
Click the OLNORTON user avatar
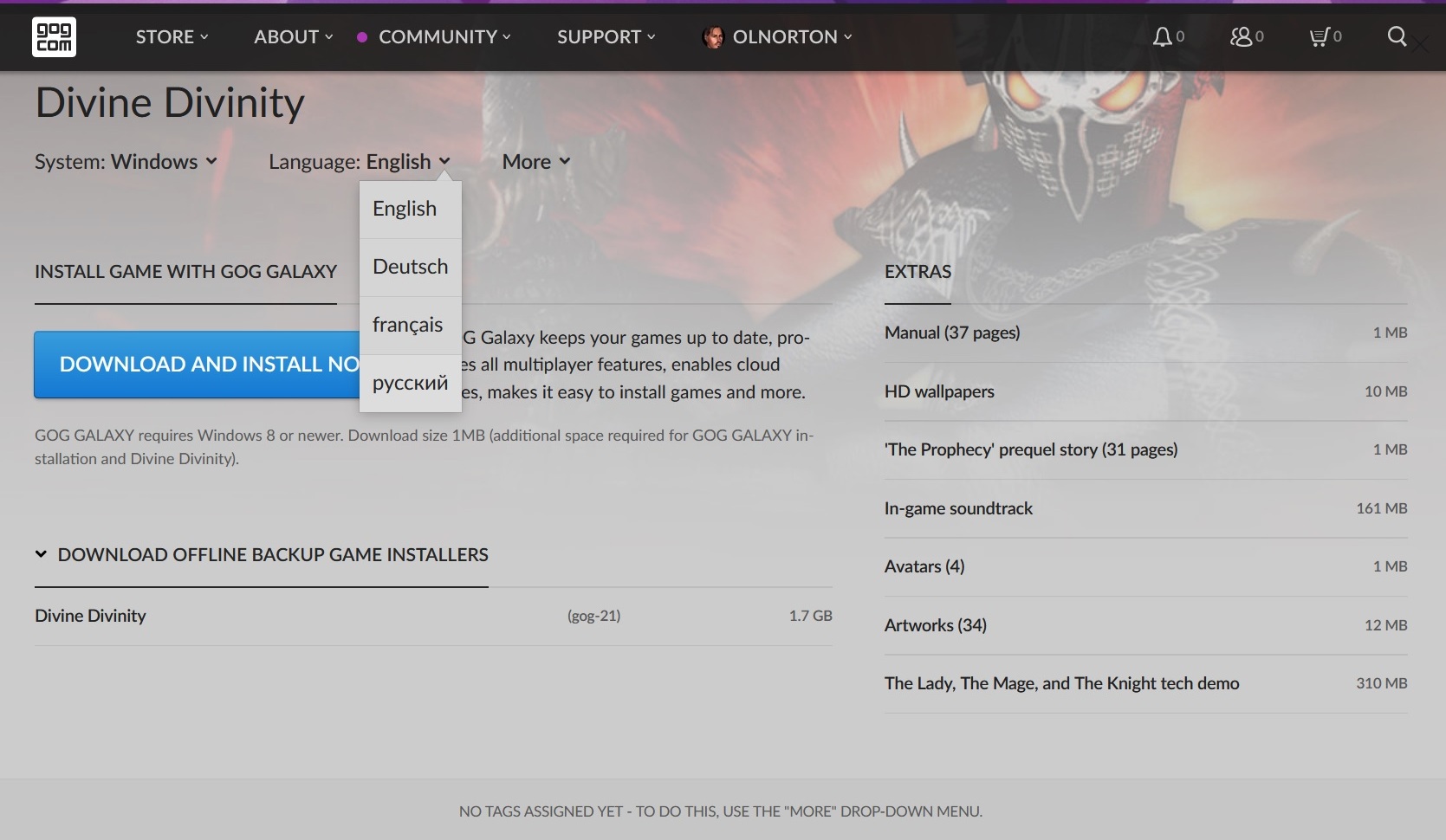click(713, 37)
